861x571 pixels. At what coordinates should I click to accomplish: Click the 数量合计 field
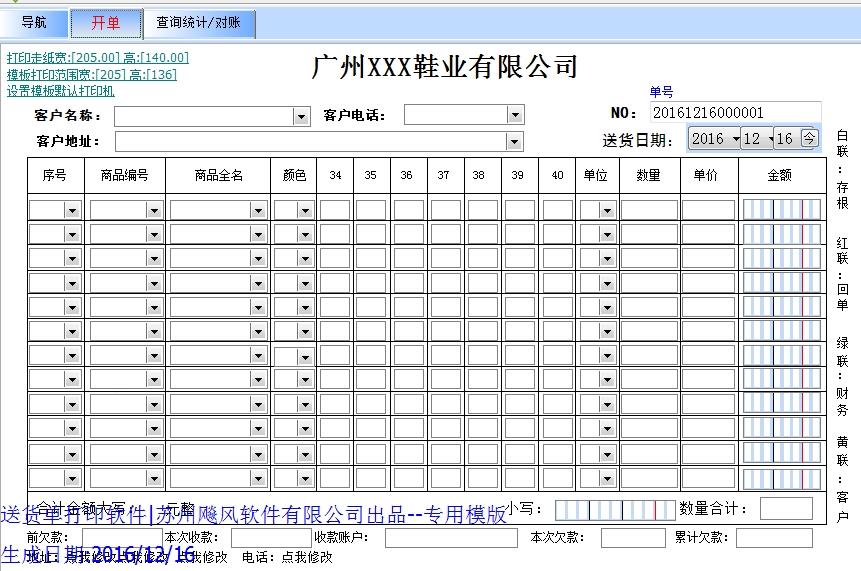[786, 508]
